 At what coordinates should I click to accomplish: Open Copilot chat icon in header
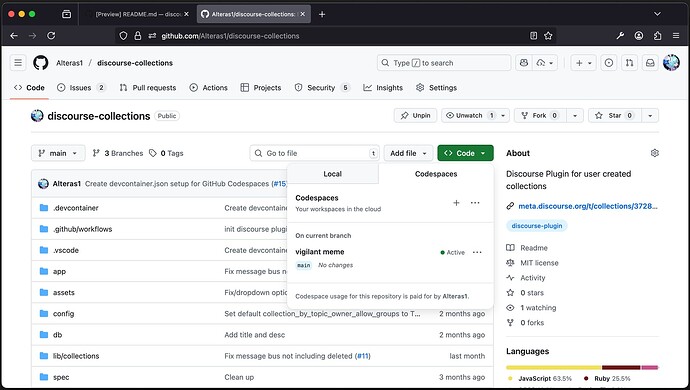pos(524,63)
